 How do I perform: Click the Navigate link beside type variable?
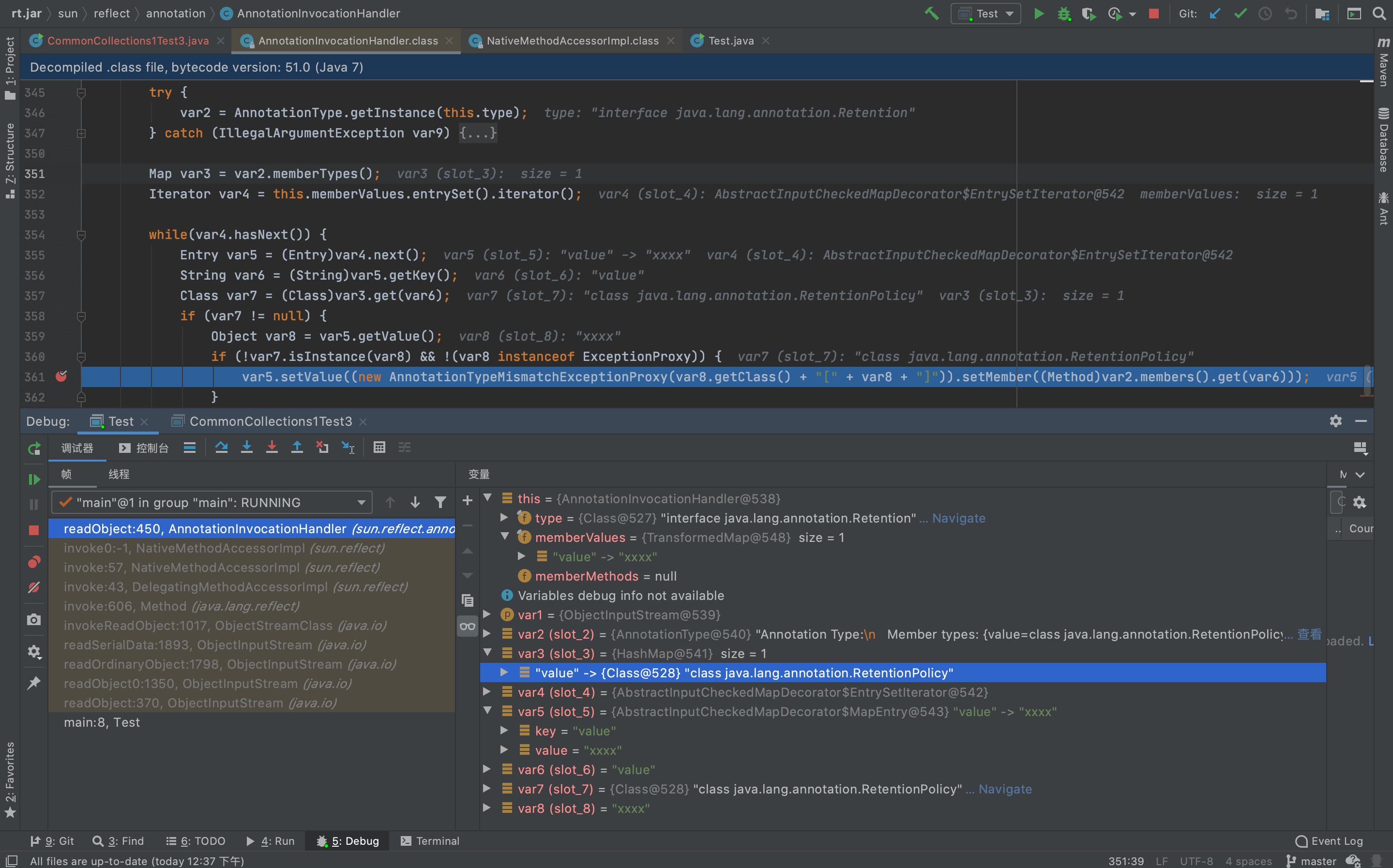click(958, 518)
